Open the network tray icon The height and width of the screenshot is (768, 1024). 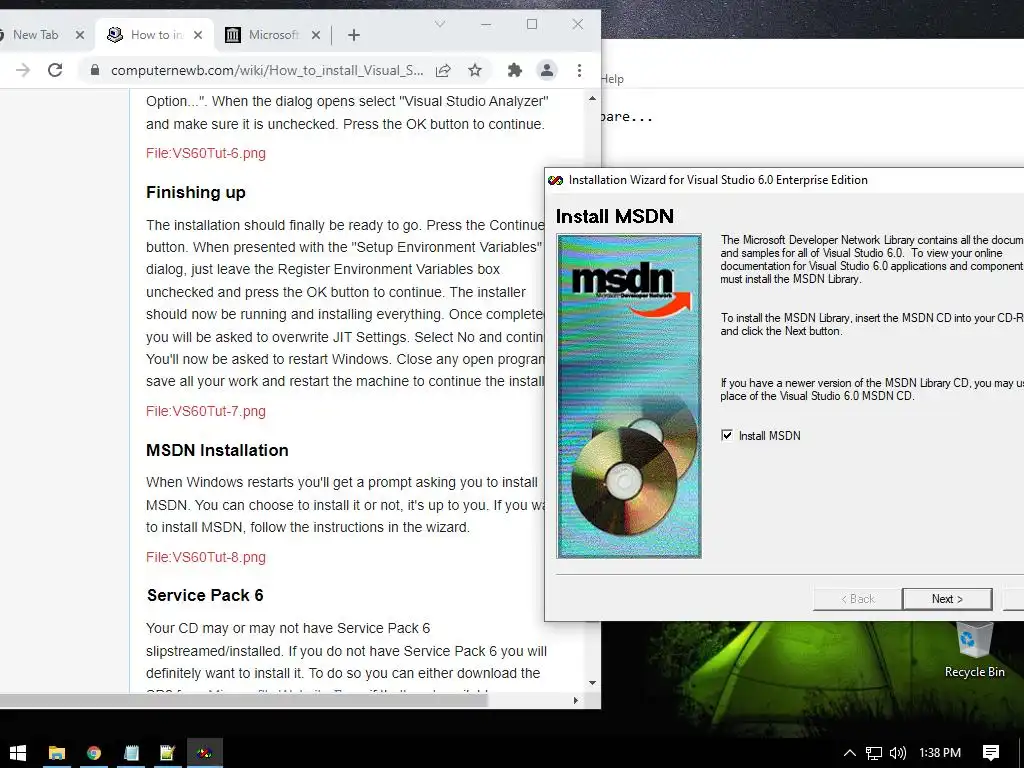[874, 753]
